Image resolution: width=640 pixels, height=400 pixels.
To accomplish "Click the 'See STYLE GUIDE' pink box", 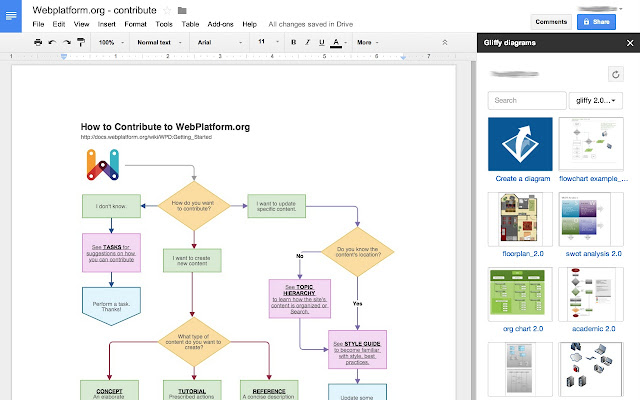I will (357, 350).
